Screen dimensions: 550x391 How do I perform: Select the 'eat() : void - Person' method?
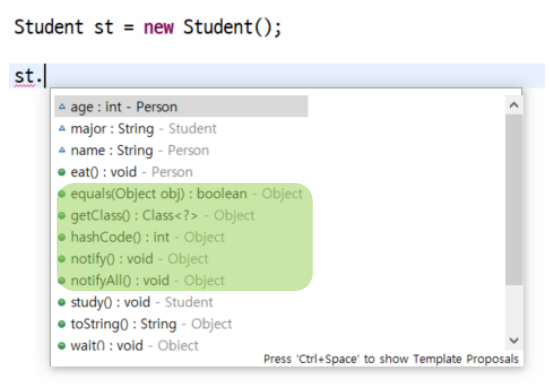pyautogui.click(x=126, y=172)
